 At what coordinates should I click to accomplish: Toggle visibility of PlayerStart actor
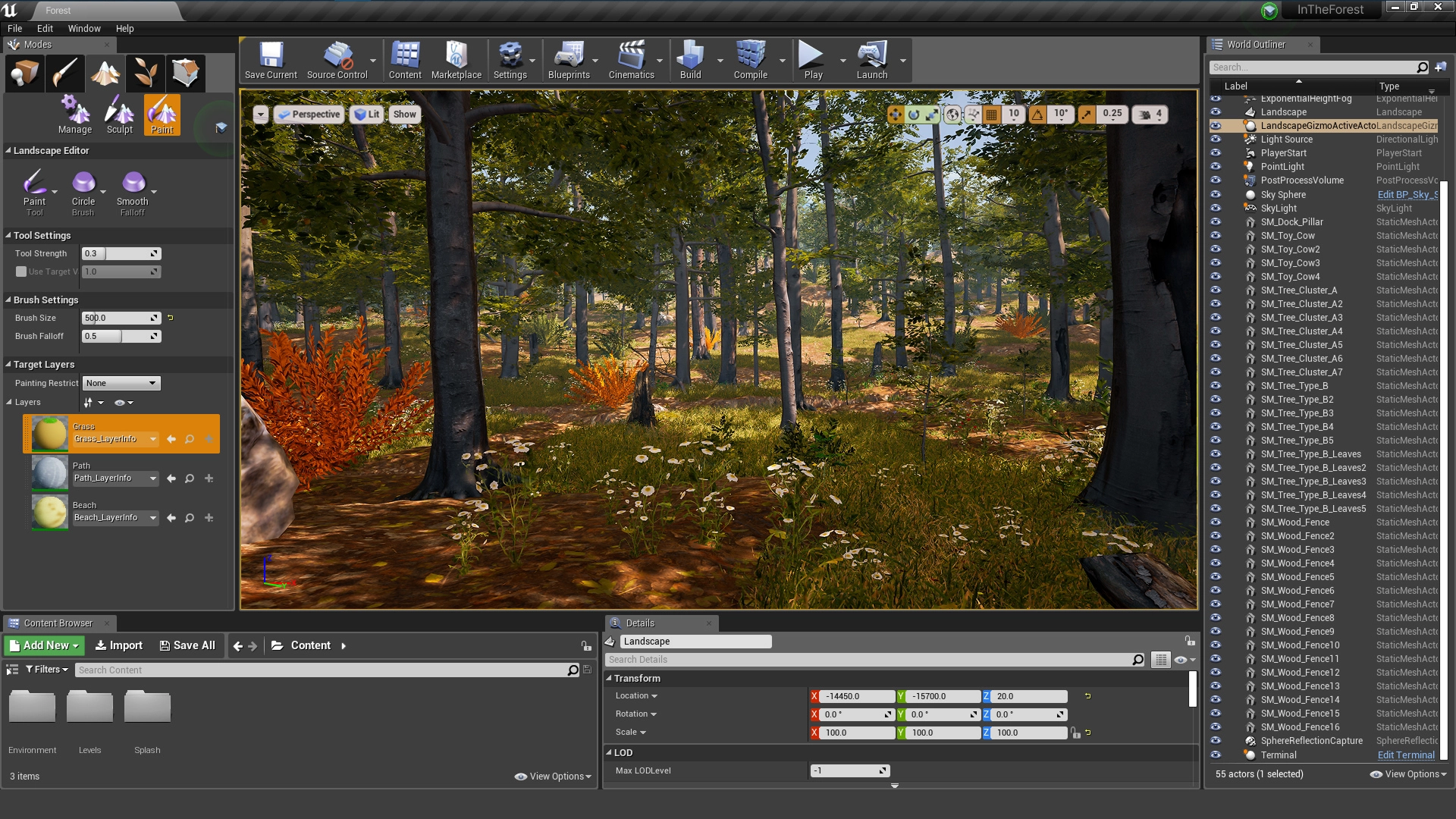[x=1216, y=153]
